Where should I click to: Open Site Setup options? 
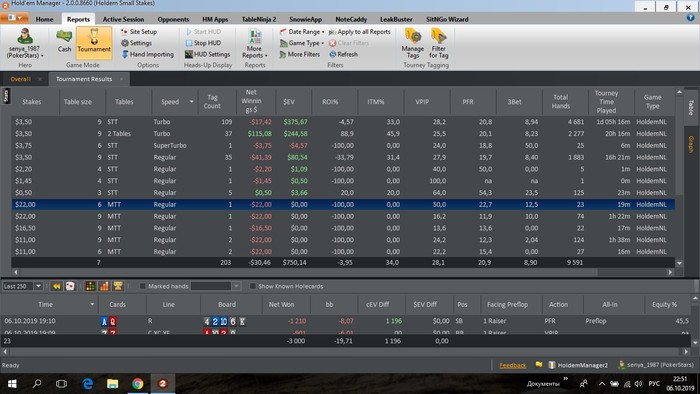139,32
